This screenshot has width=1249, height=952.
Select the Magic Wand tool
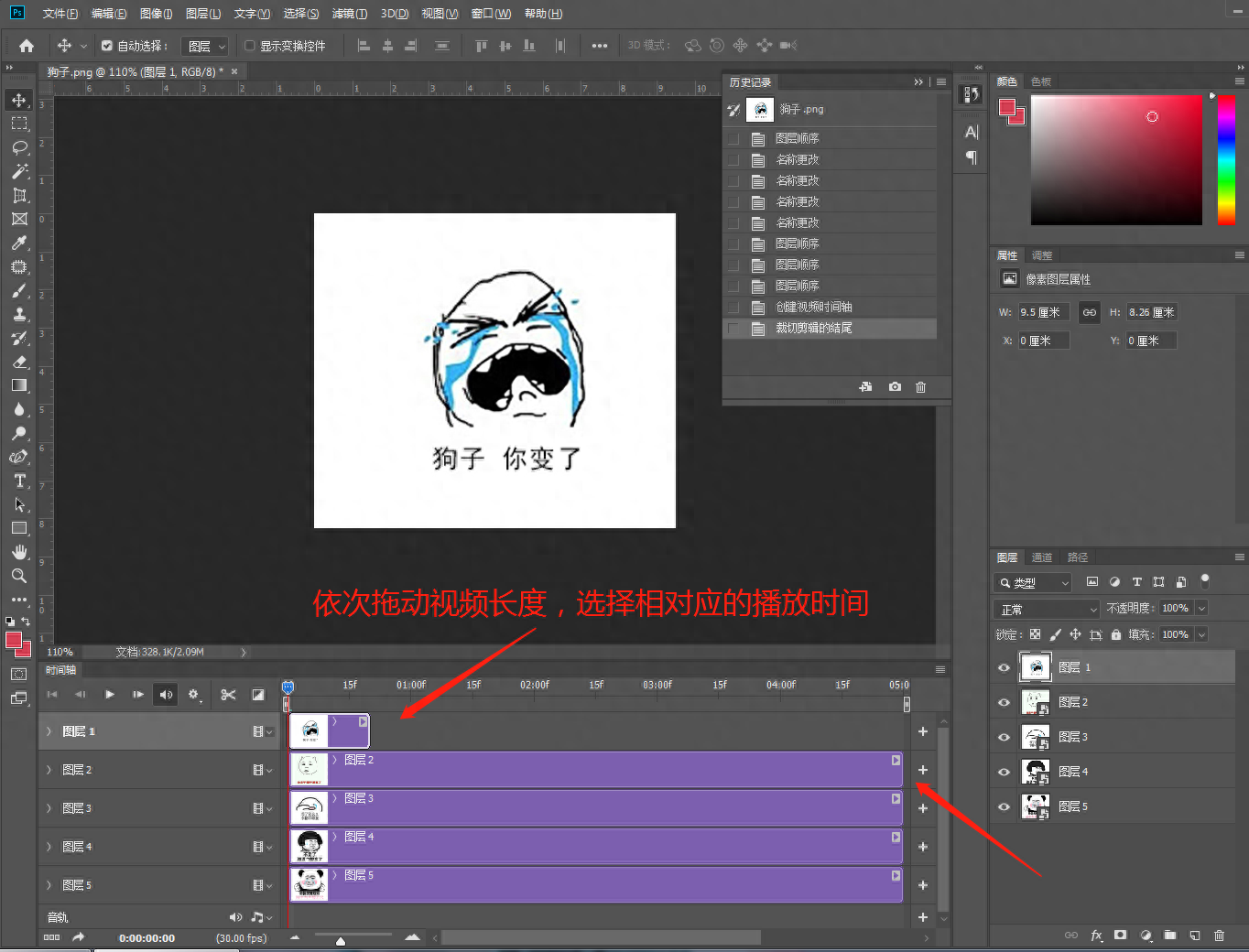(19, 171)
